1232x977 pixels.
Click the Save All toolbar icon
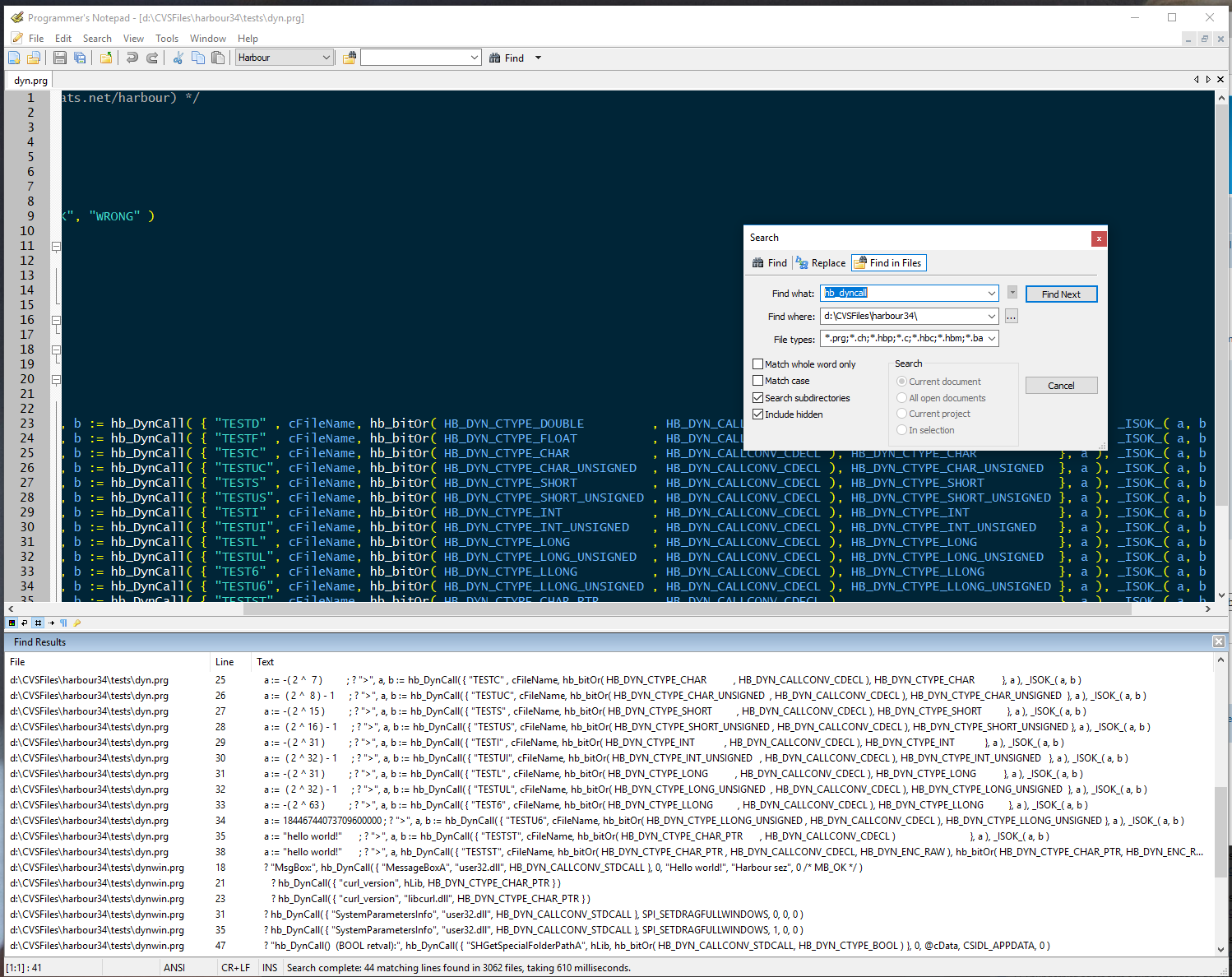tap(80, 58)
